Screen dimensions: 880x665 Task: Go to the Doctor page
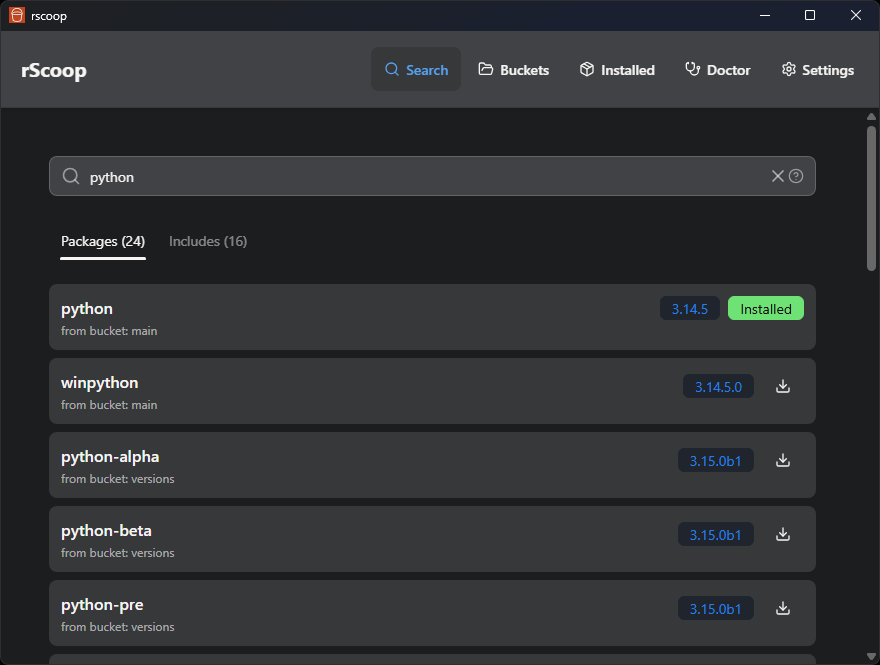[x=717, y=70]
